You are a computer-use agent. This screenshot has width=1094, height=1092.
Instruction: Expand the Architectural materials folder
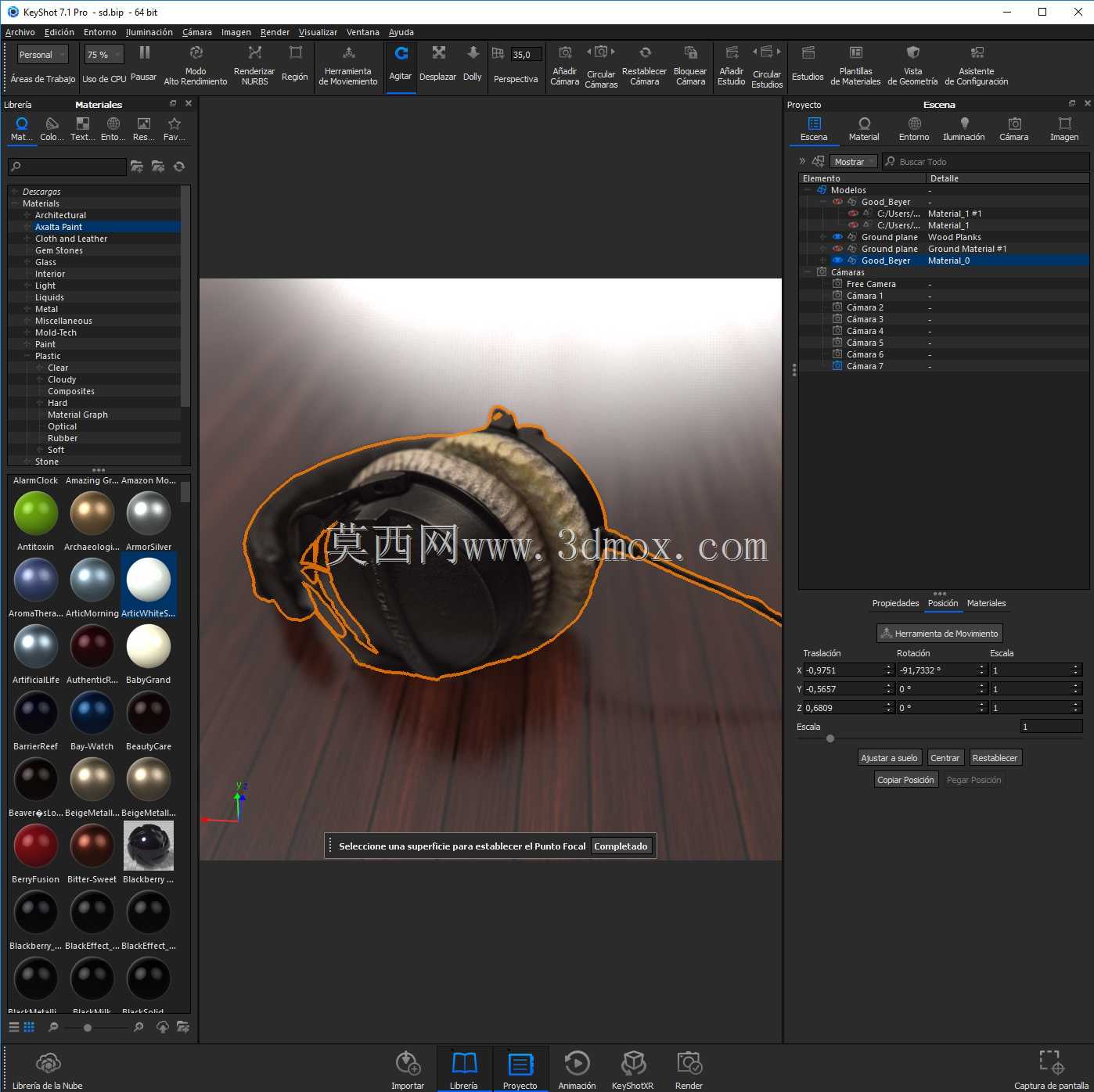click(27, 215)
